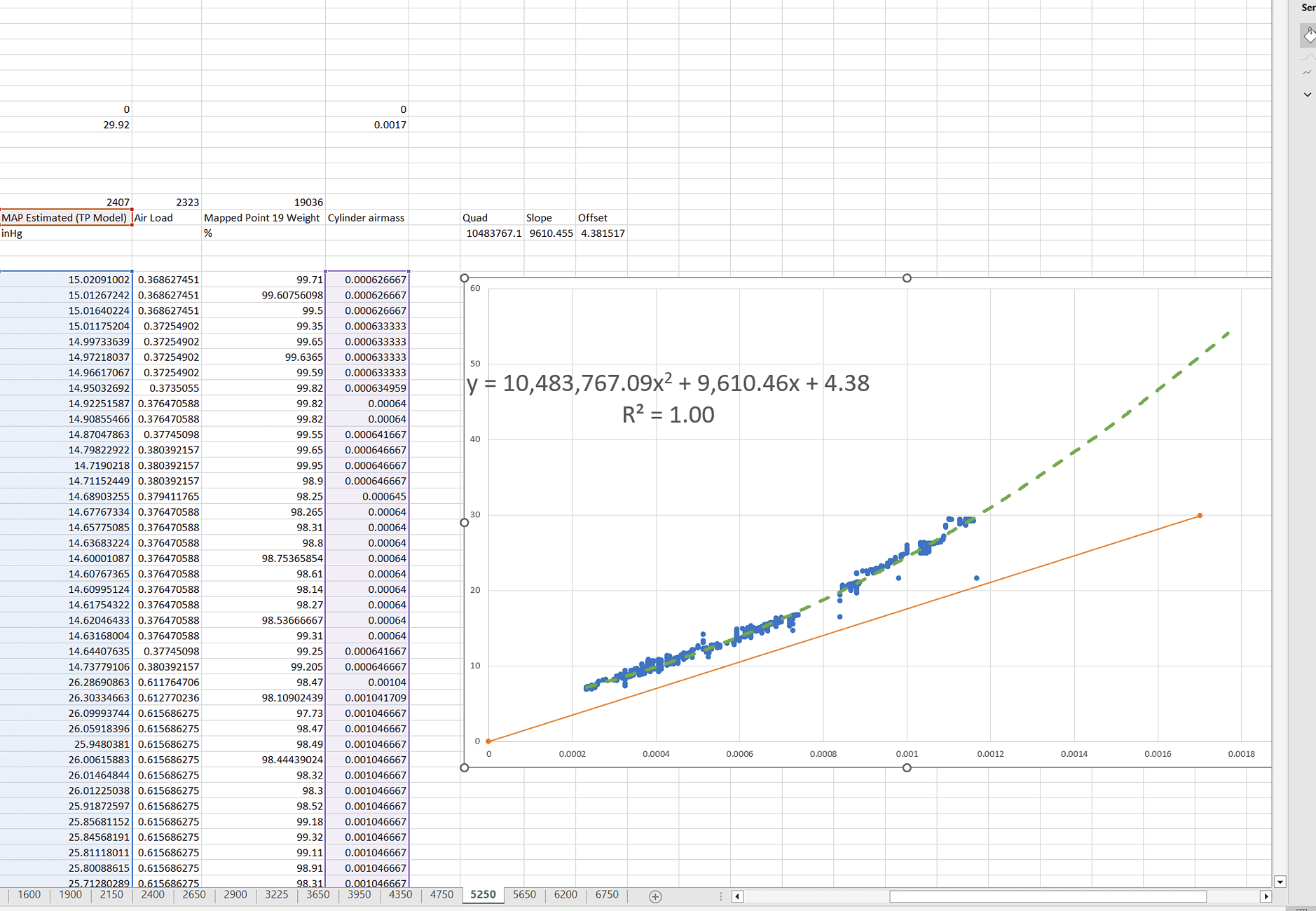Image resolution: width=1316 pixels, height=911 pixels.
Task: Open the 4750 sheet tab
Action: [x=442, y=895]
